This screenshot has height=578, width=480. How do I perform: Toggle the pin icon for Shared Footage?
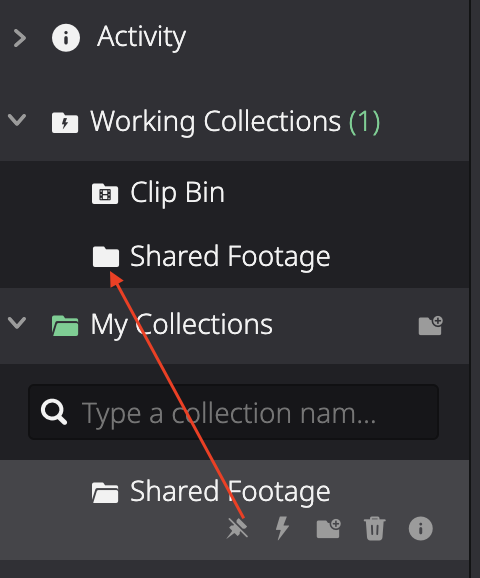tap(237, 529)
